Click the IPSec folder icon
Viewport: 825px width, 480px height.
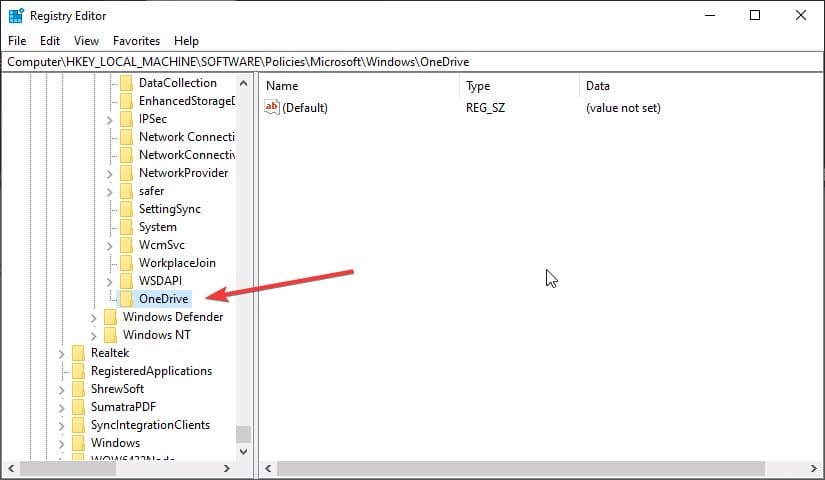click(126, 119)
